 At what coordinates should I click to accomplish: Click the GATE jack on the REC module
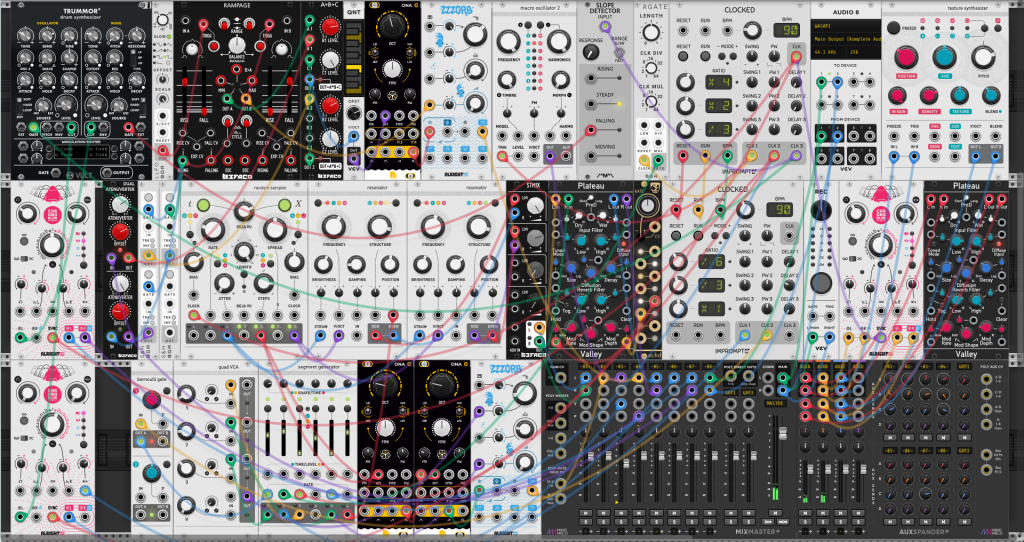click(812, 316)
